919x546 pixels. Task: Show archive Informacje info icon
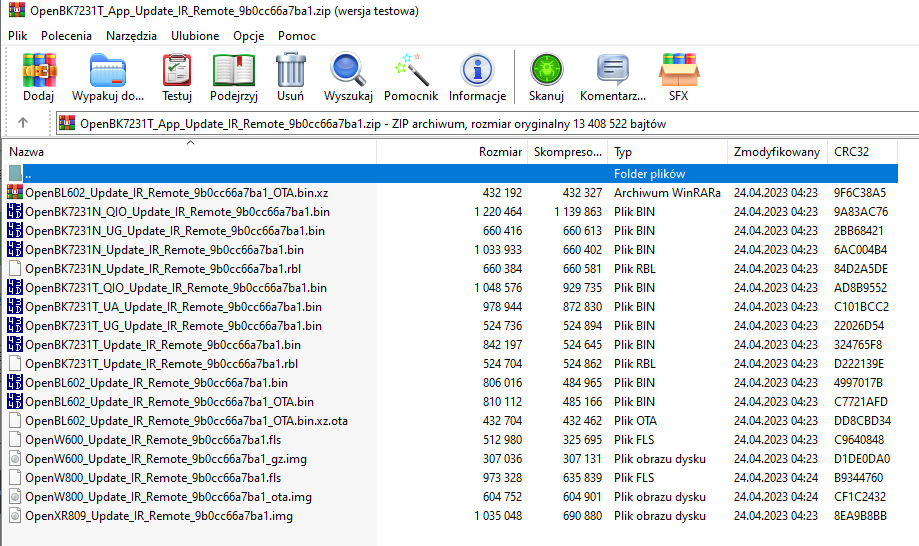point(477,70)
